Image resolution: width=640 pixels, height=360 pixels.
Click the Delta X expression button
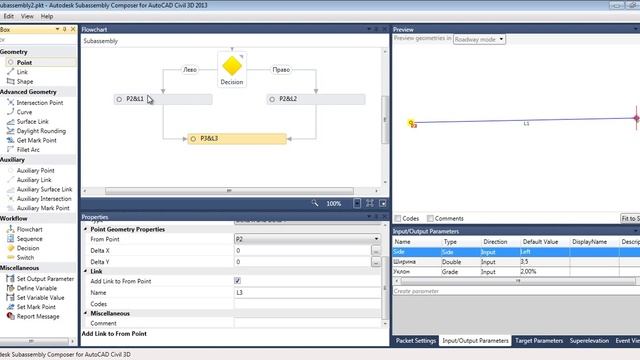tap(376, 251)
